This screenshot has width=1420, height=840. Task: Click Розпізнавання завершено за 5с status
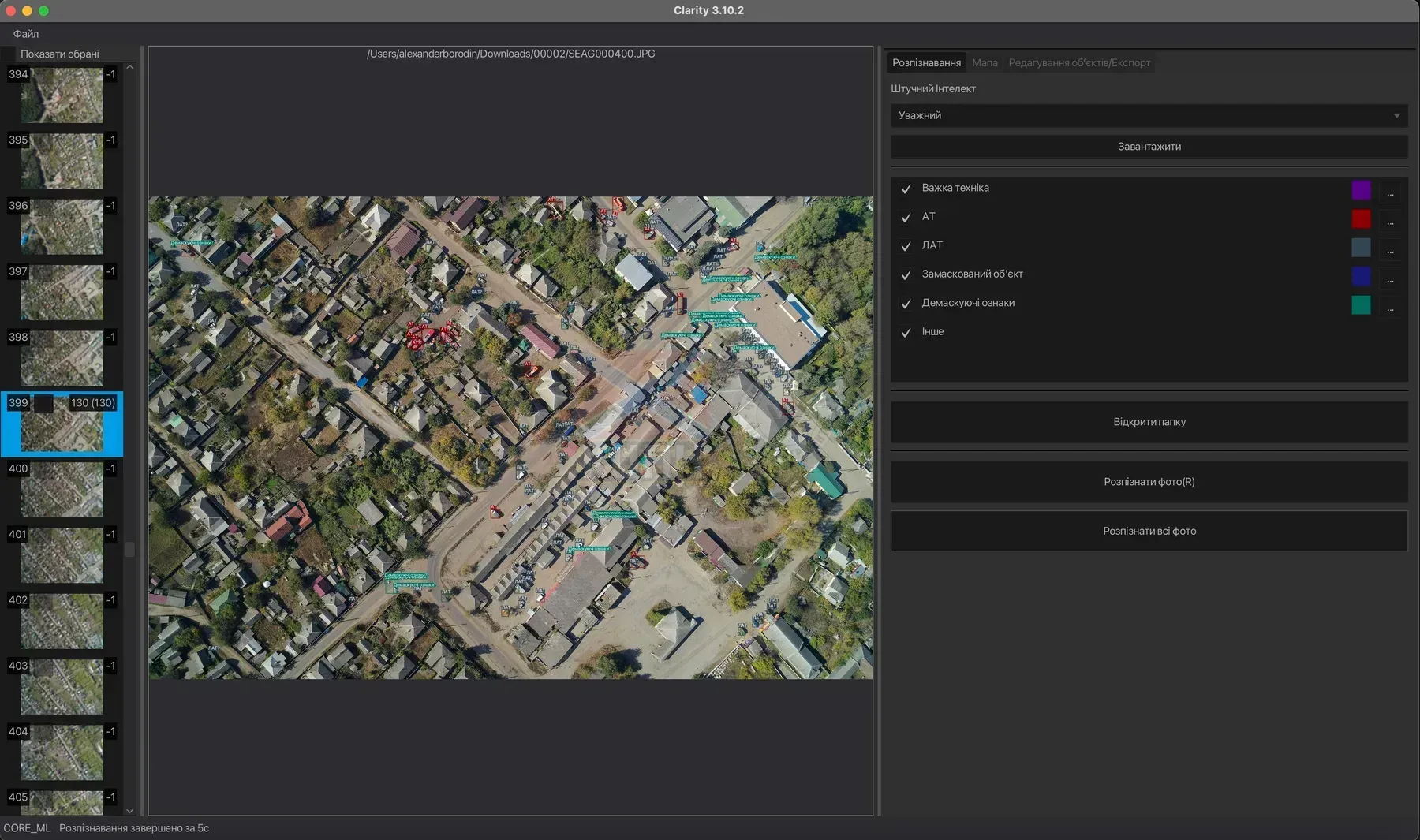coord(134,828)
